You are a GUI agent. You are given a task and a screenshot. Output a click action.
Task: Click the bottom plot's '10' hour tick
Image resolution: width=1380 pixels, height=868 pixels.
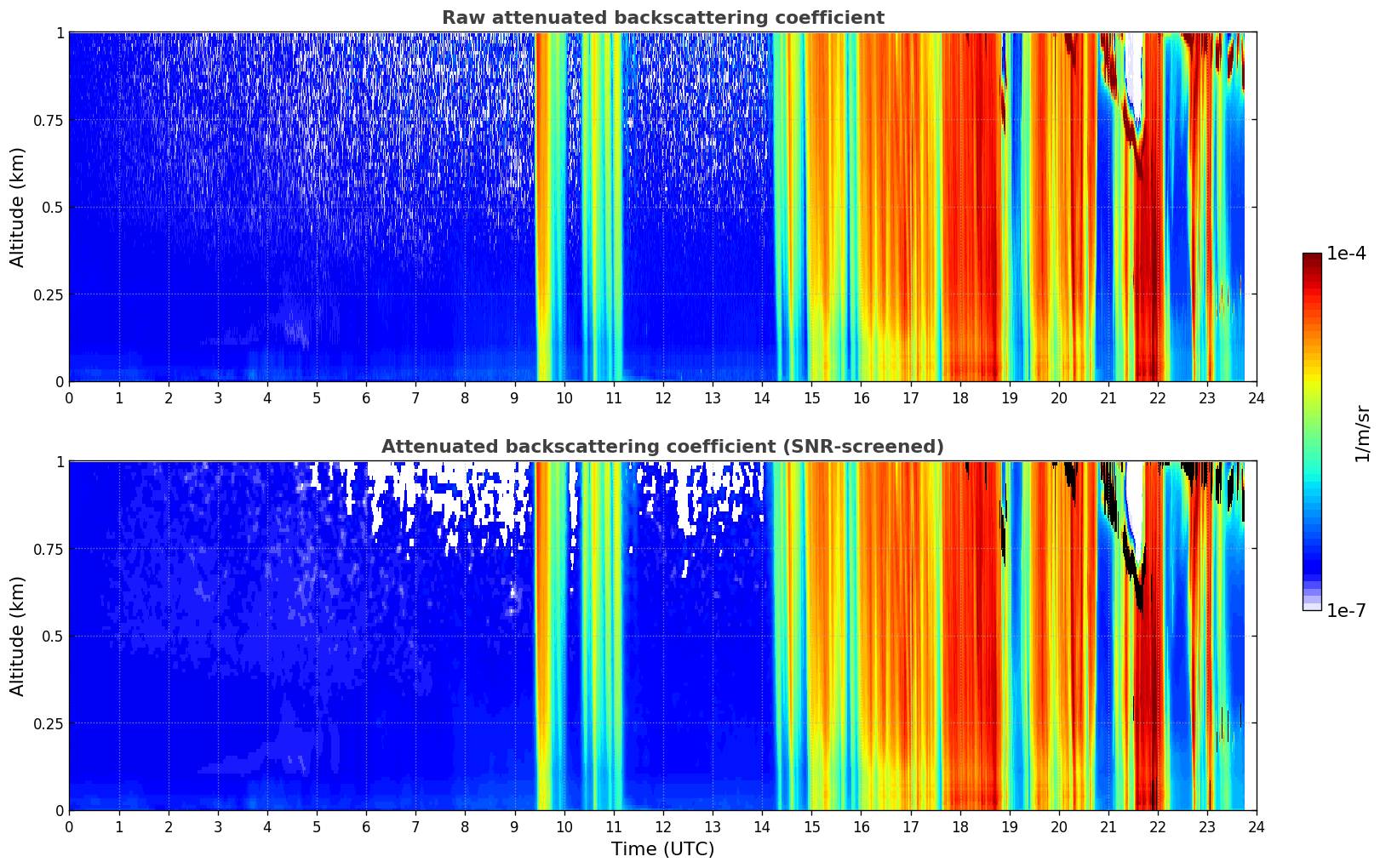[x=564, y=826]
